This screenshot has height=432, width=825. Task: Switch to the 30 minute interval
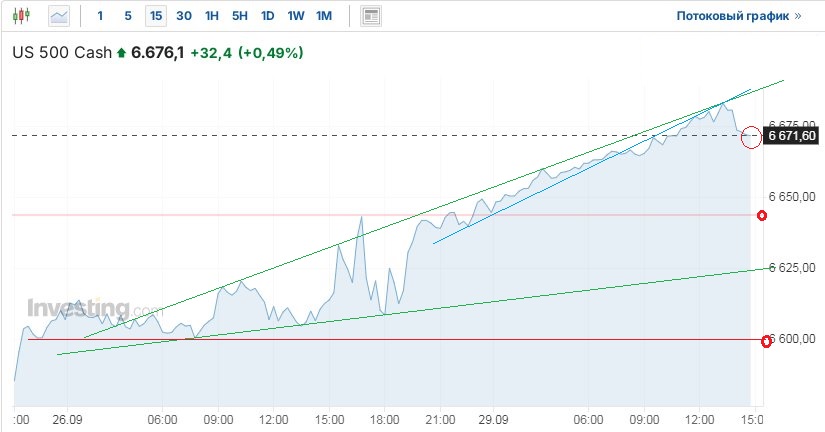(184, 16)
